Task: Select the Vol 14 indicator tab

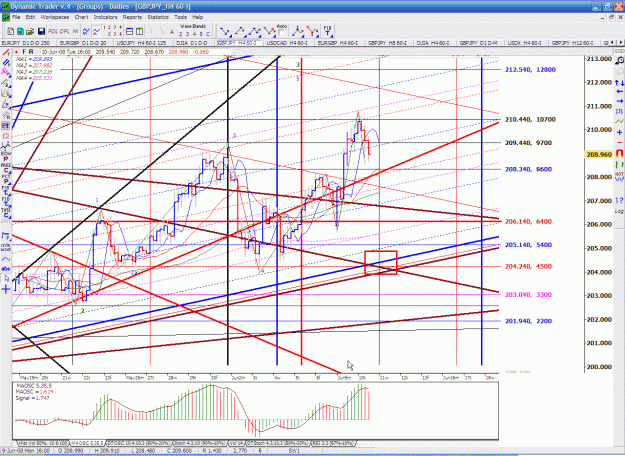Action: click(x=235, y=443)
